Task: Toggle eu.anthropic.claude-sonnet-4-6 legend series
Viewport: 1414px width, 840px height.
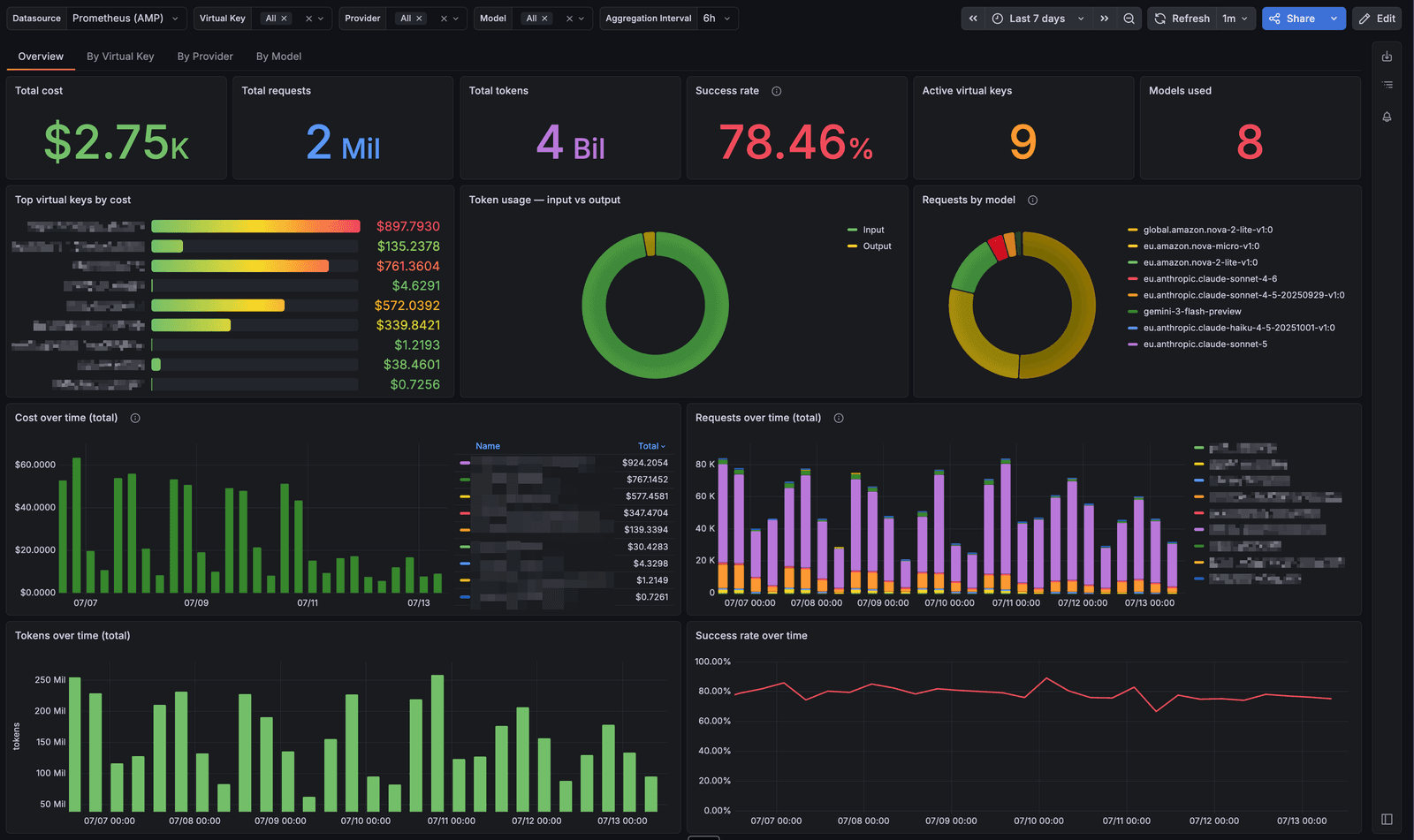Action: (x=1210, y=279)
